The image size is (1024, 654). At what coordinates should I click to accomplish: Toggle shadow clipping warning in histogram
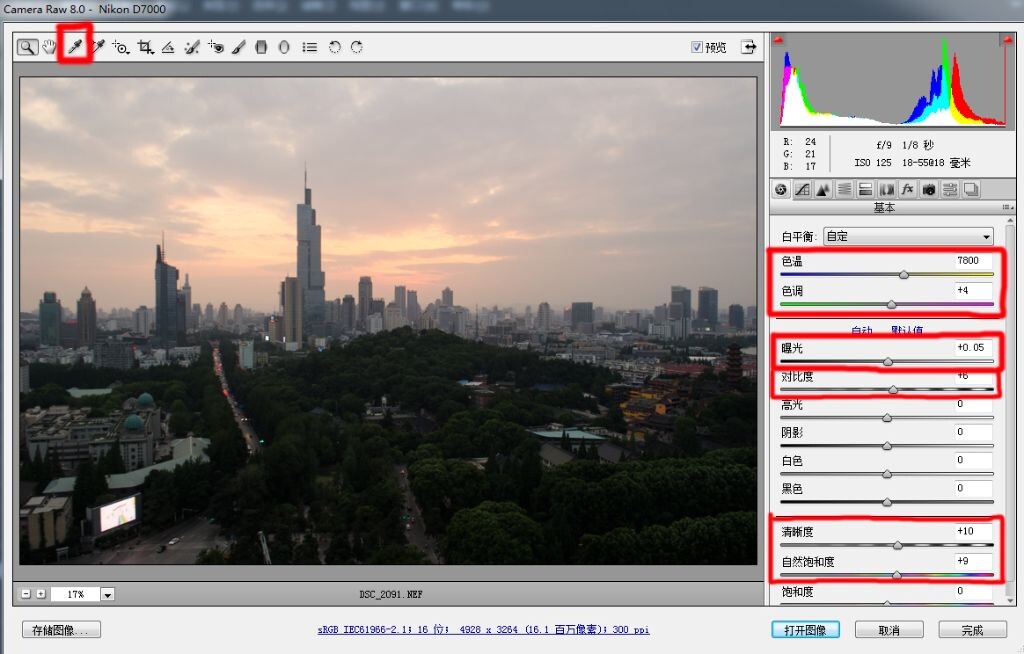click(778, 41)
